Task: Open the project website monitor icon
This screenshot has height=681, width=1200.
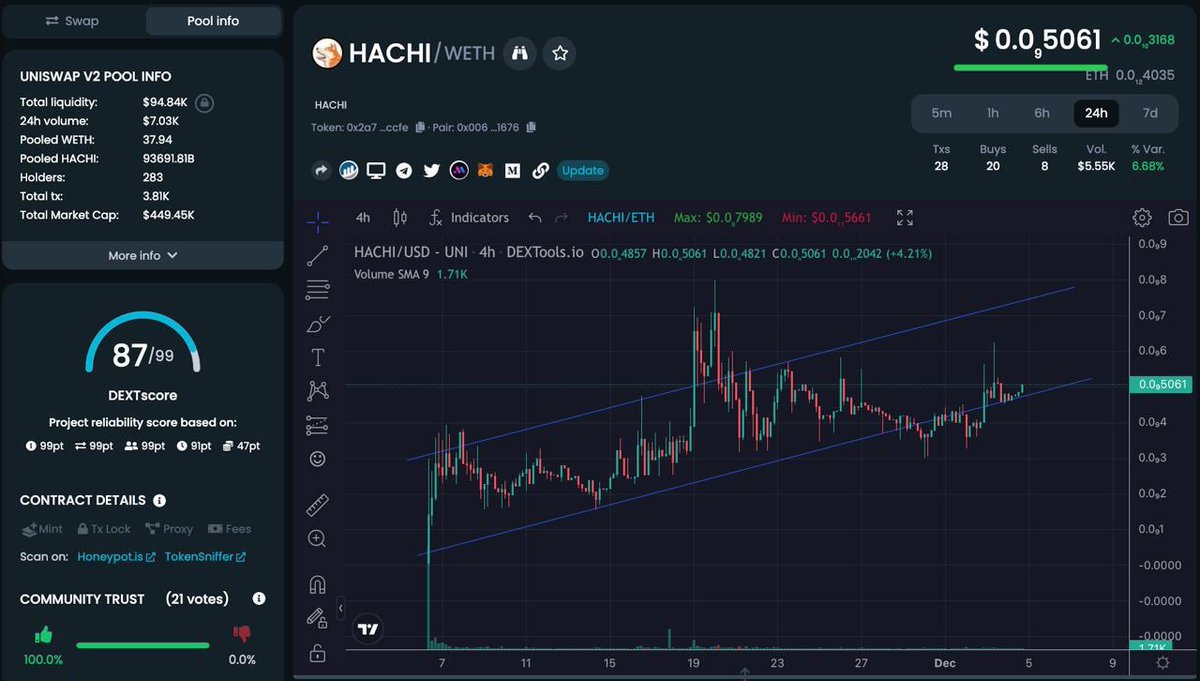Action: [x=376, y=170]
